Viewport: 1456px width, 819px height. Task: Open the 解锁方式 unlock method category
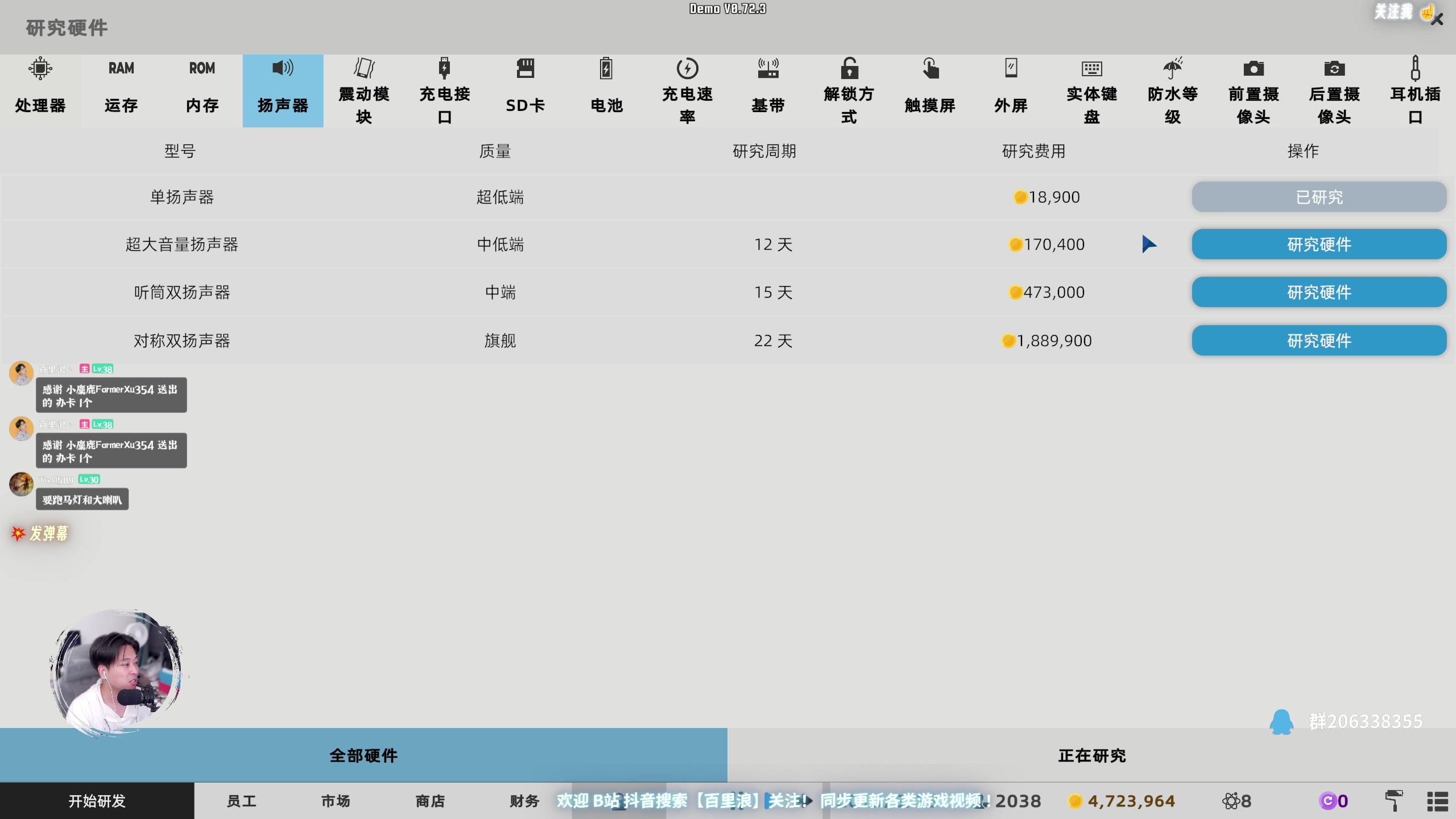tap(849, 91)
